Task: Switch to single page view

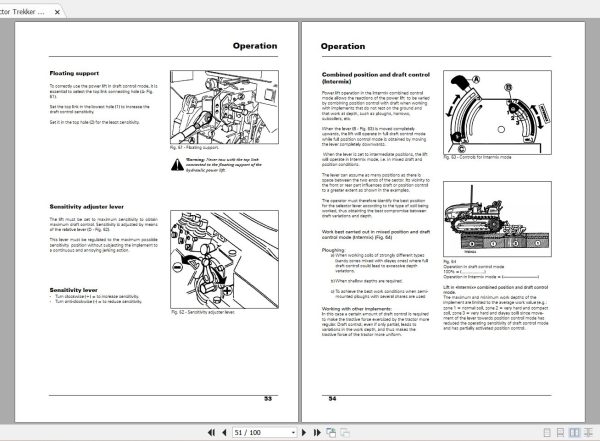Action: point(547,433)
